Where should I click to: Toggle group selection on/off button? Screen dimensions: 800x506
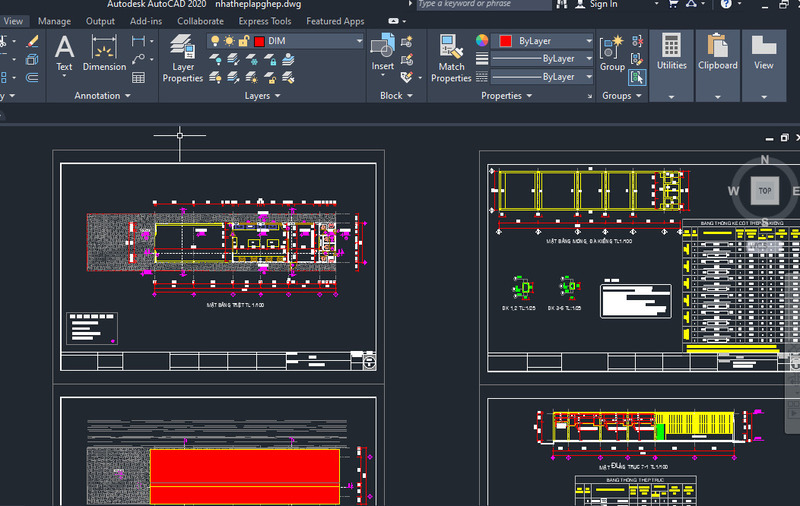[637, 77]
